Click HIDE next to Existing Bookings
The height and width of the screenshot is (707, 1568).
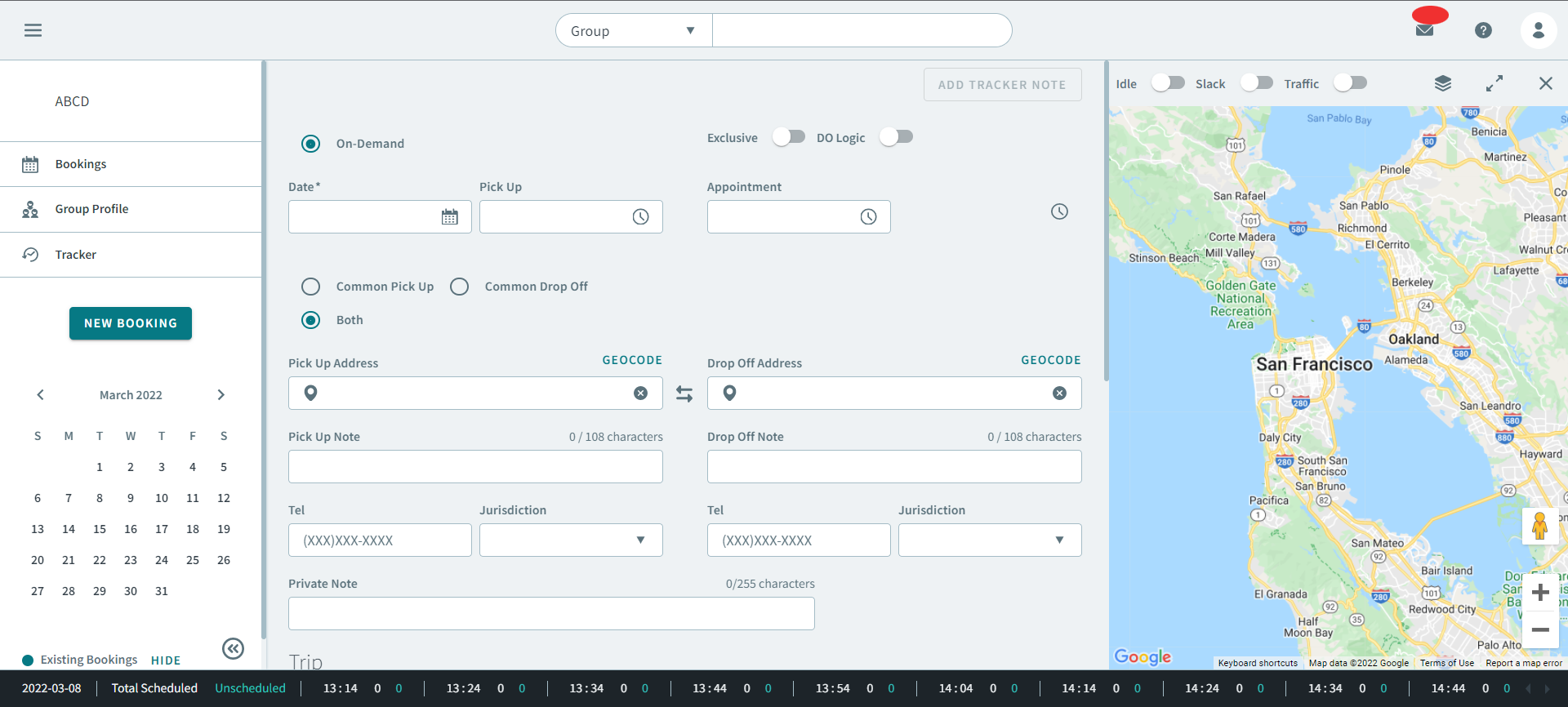[166, 660]
